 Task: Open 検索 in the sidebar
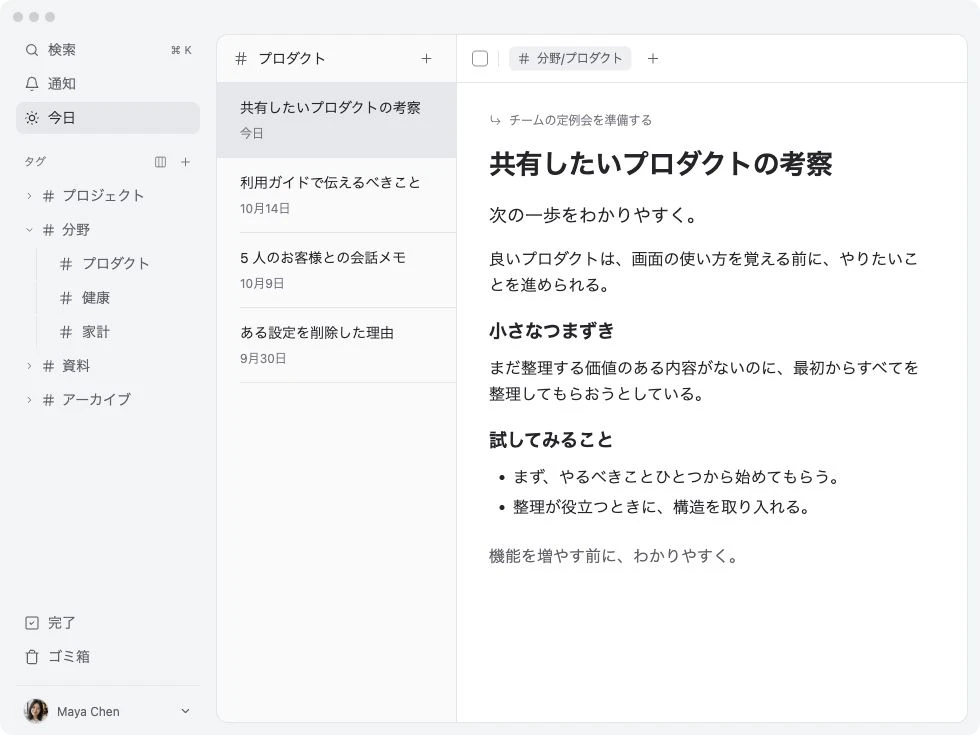pyautogui.click(x=108, y=50)
